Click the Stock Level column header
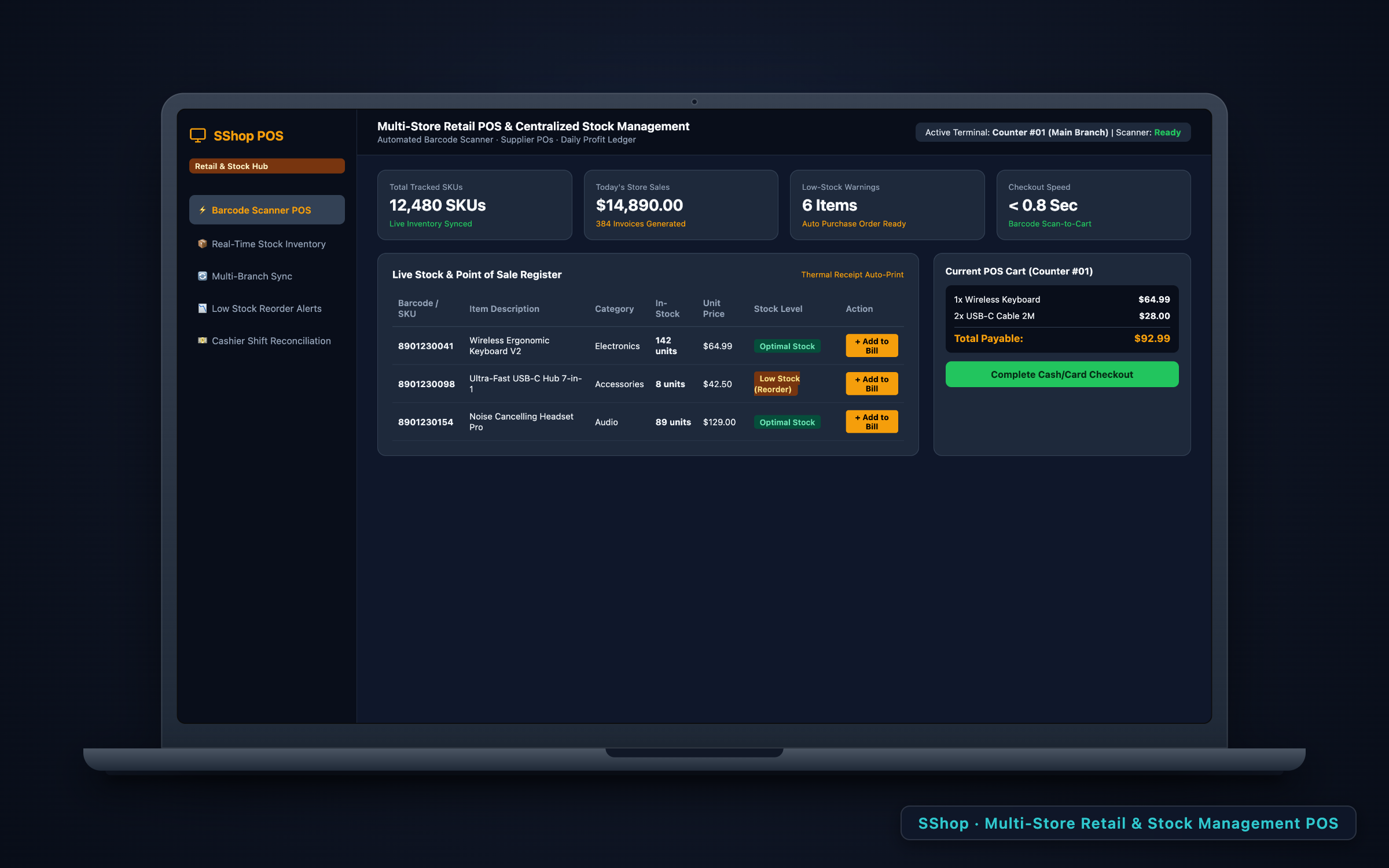This screenshot has width=1389, height=868. (x=778, y=309)
